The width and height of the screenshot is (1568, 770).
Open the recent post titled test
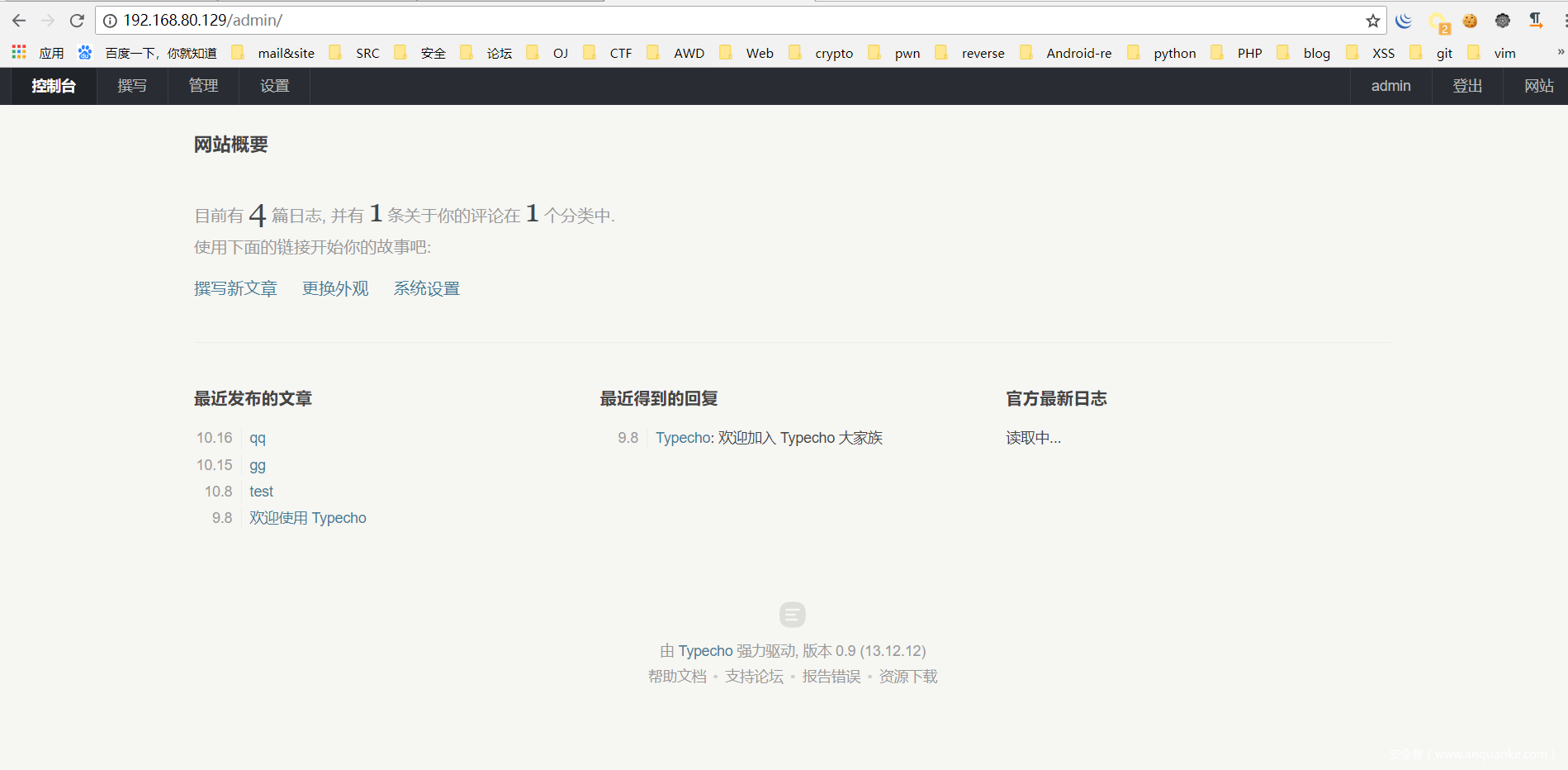[x=261, y=492]
